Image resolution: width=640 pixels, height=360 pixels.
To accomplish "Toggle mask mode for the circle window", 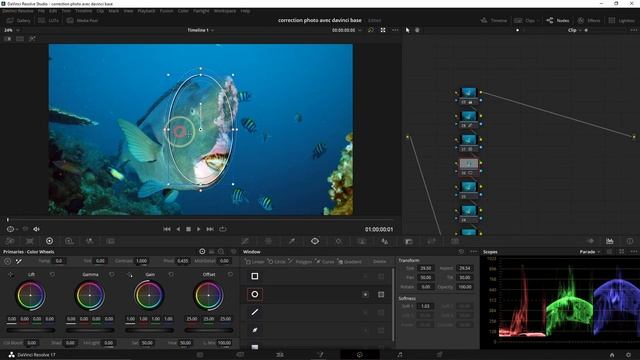I will [381, 294].
